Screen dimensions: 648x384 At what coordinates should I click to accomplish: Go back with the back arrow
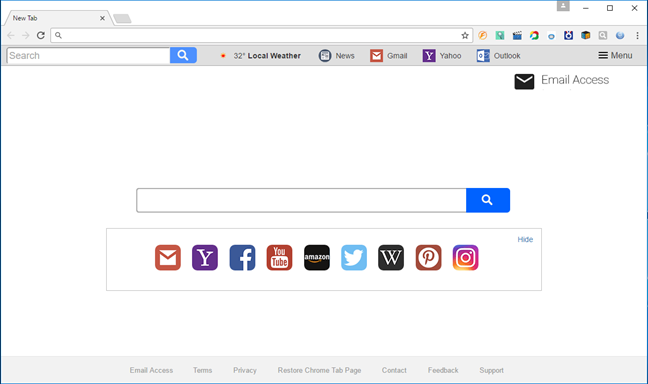point(11,36)
